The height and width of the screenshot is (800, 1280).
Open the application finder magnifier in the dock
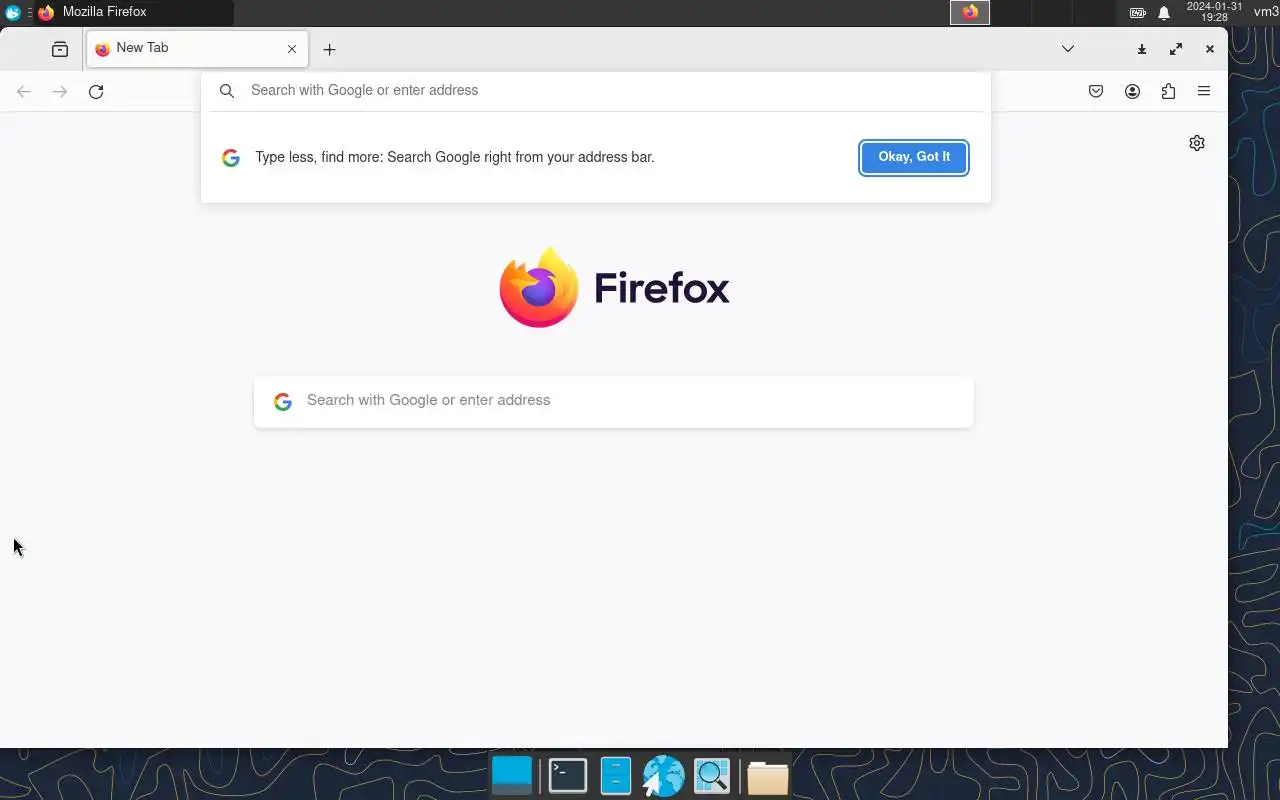(x=712, y=776)
